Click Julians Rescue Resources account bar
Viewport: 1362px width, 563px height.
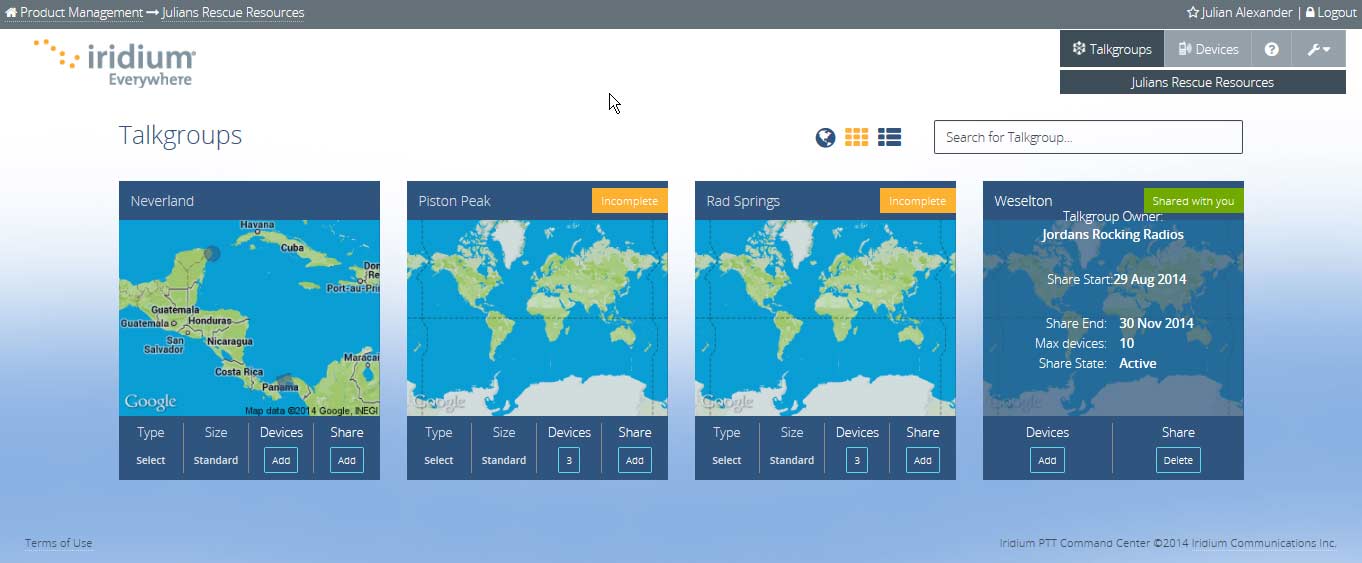[x=1203, y=82]
